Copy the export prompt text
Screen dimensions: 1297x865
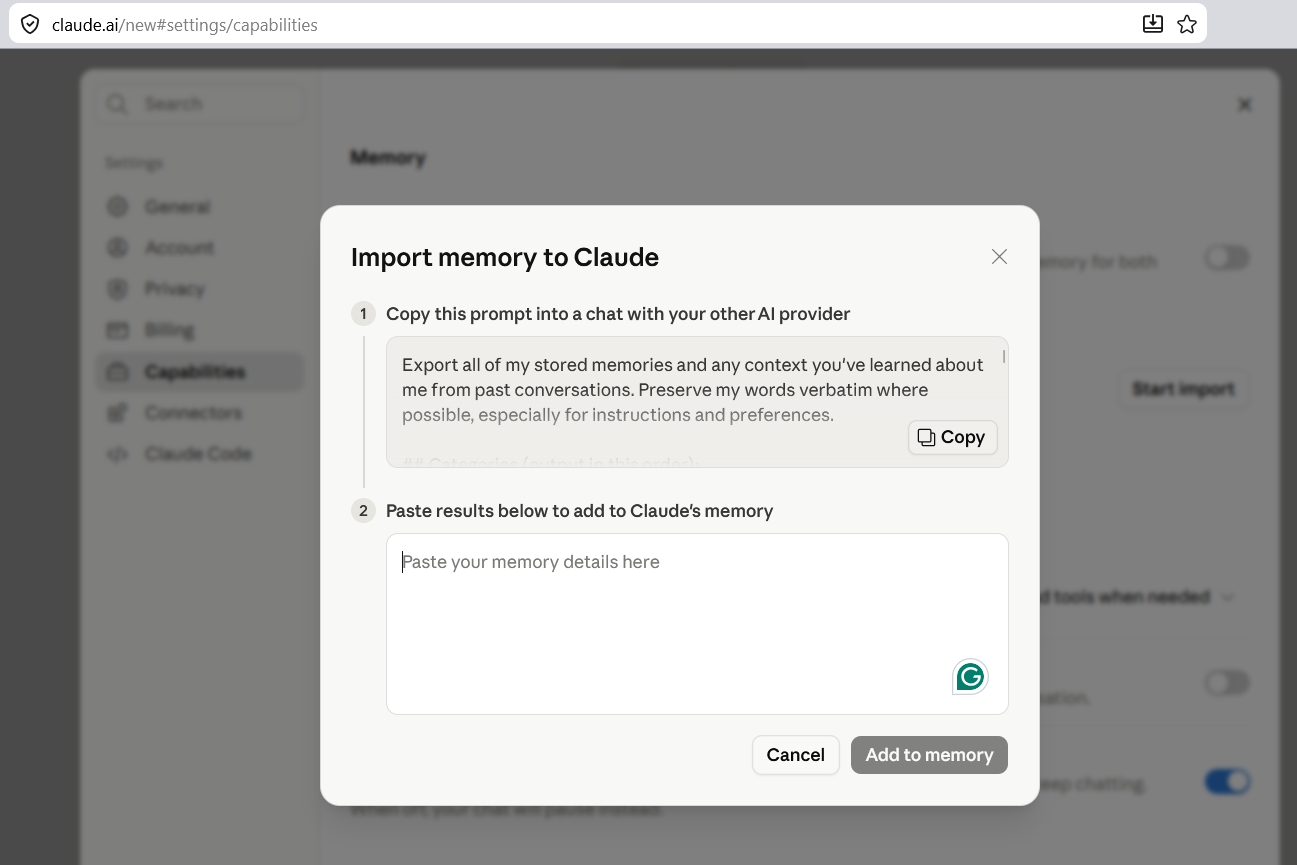pos(952,437)
